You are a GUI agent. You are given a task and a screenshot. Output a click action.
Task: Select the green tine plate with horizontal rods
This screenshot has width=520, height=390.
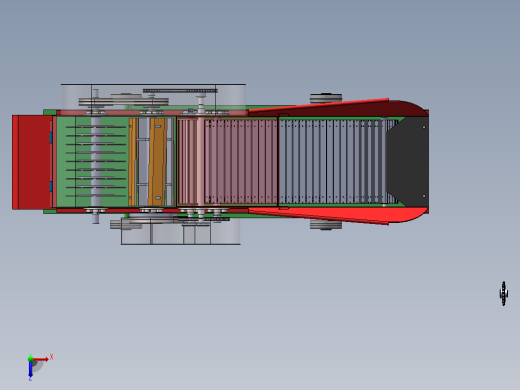point(93,162)
